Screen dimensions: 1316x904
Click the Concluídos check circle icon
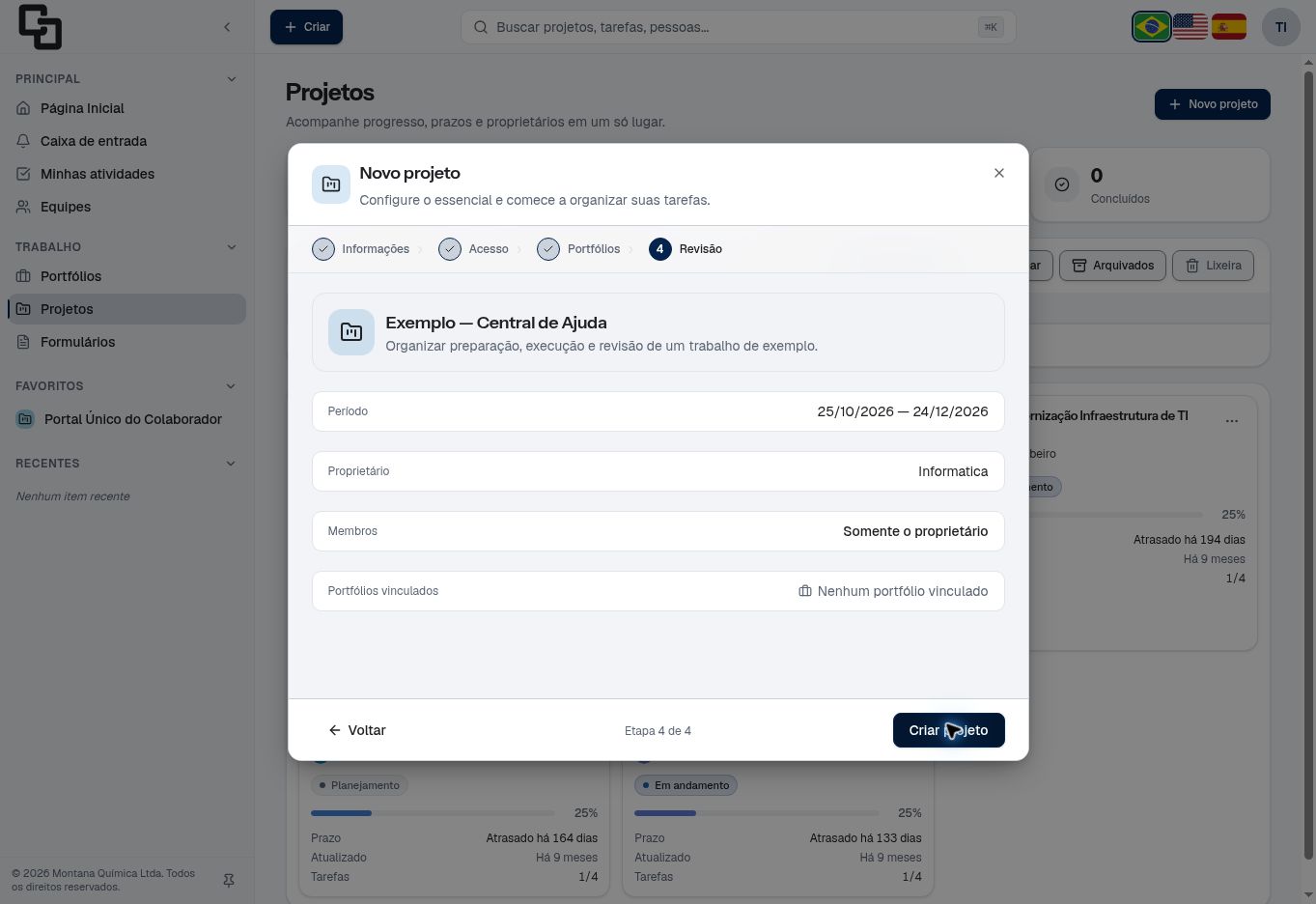click(x=1062, y=184)
